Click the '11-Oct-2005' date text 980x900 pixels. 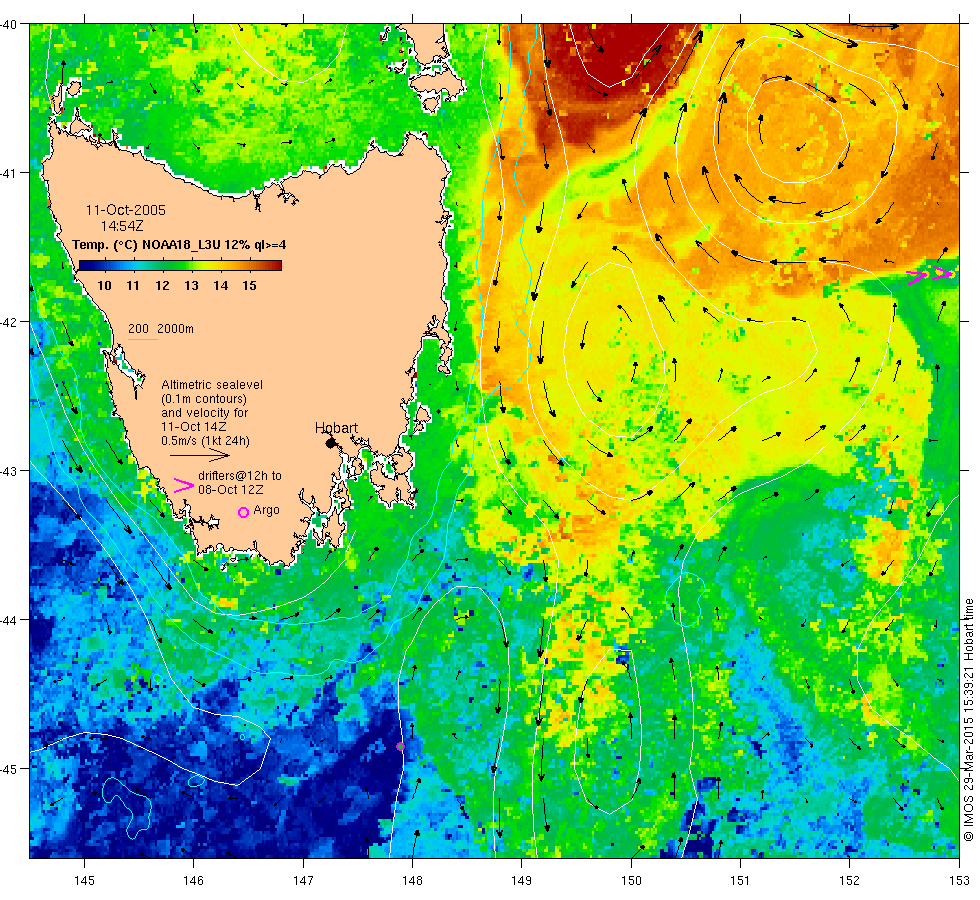(x=126, y=210)
